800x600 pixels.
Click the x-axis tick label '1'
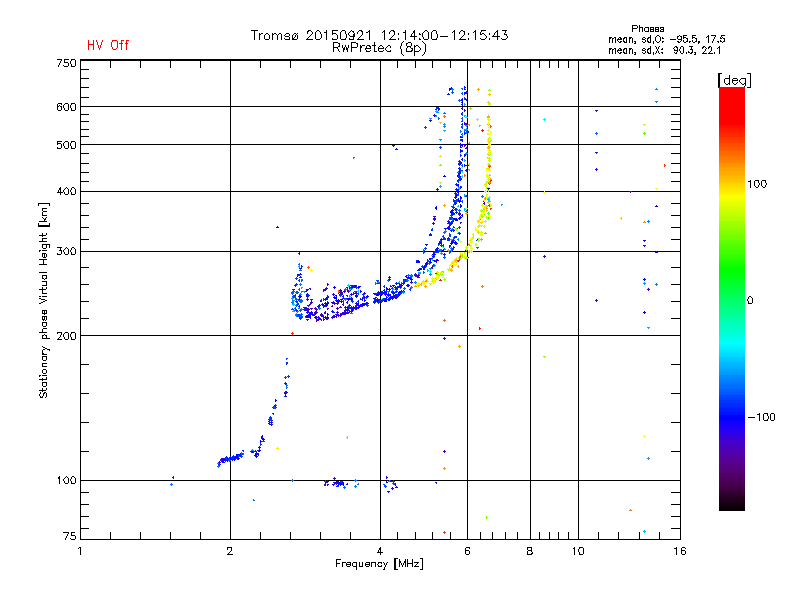(80, 551)
